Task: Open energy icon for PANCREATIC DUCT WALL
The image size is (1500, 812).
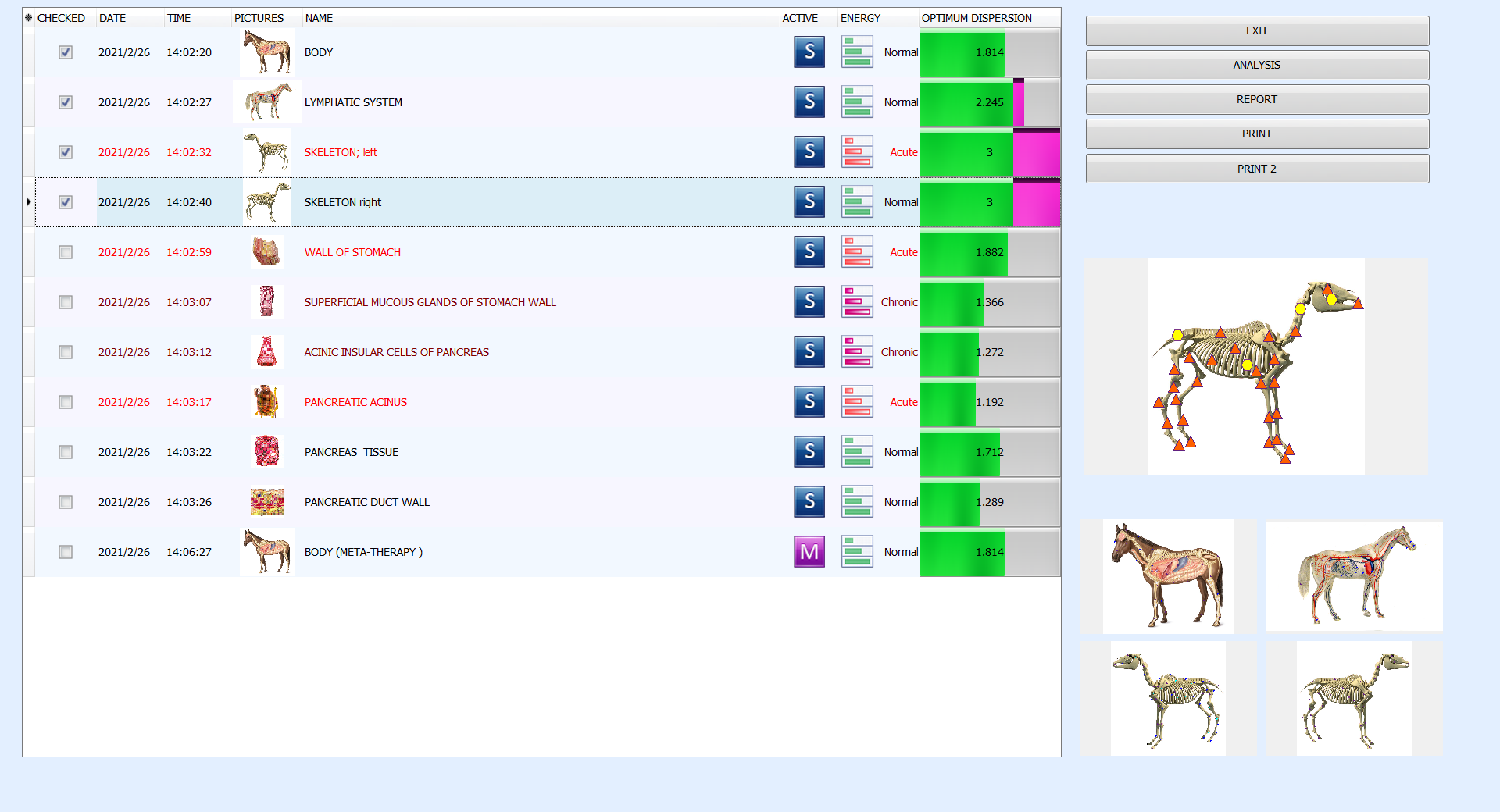Action: click(857, 502)
